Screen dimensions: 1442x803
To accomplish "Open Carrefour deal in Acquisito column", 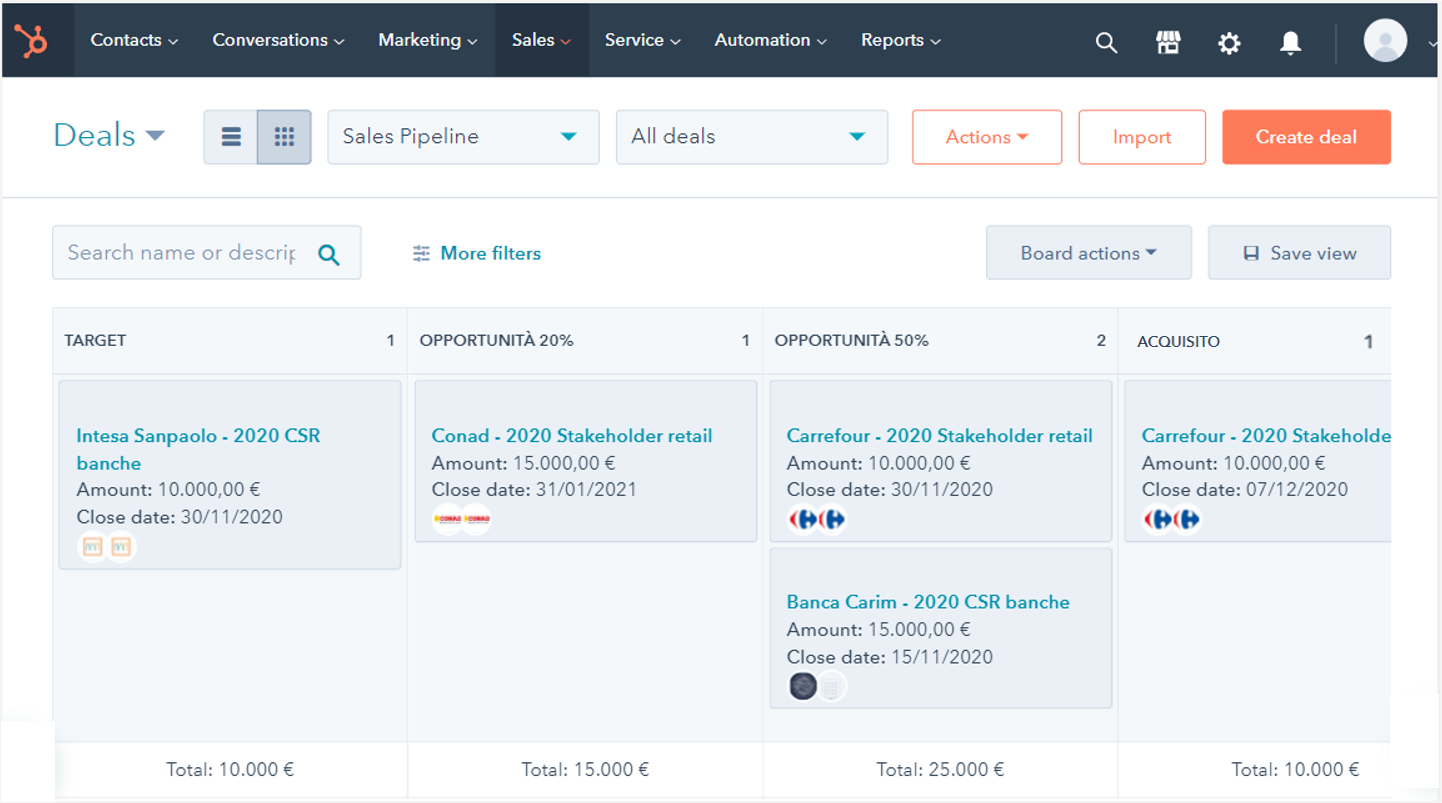I will pos(1266,436).
